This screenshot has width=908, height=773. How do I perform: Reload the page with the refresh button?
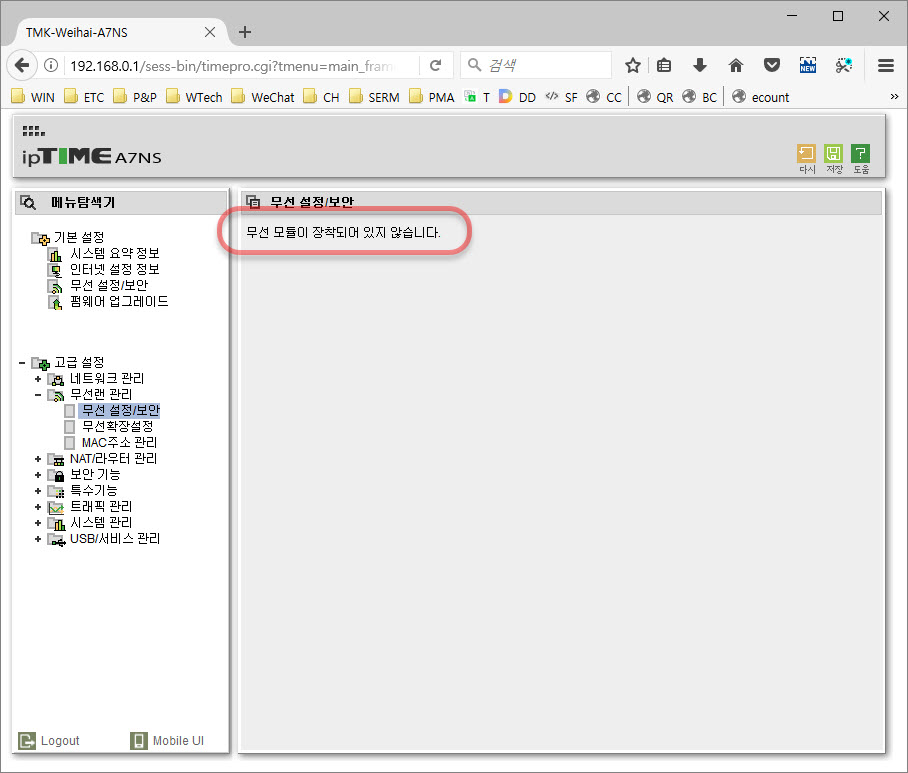(x=435, y=65)
